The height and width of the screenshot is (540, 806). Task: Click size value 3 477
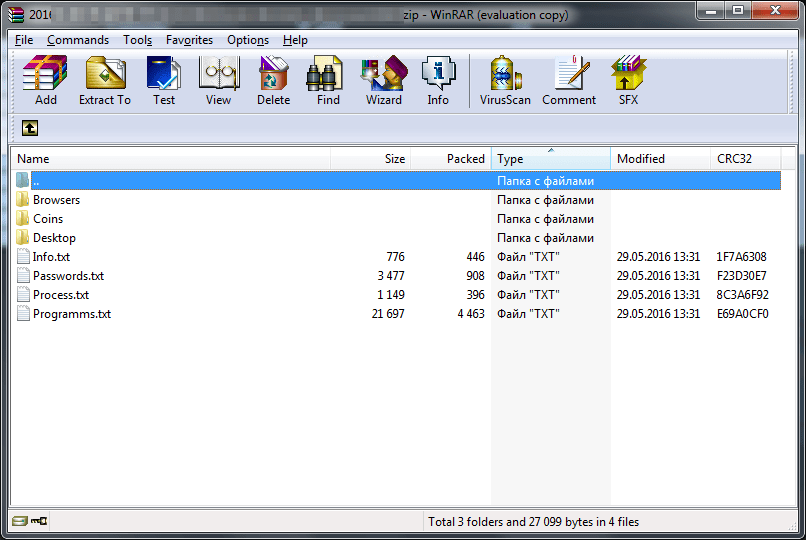391,276
